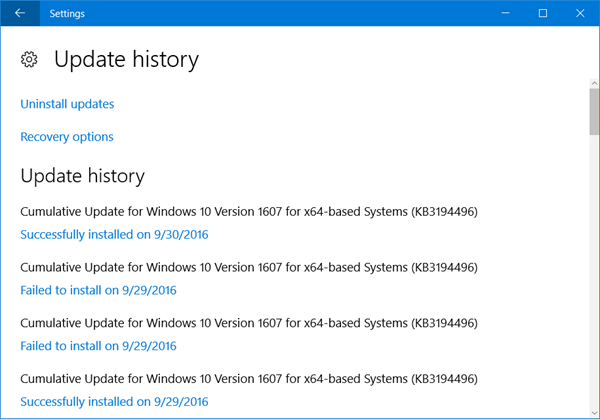600x419 pixels.
Task: View details of 9/30/2016 successful install
Action: pos(114,234)
